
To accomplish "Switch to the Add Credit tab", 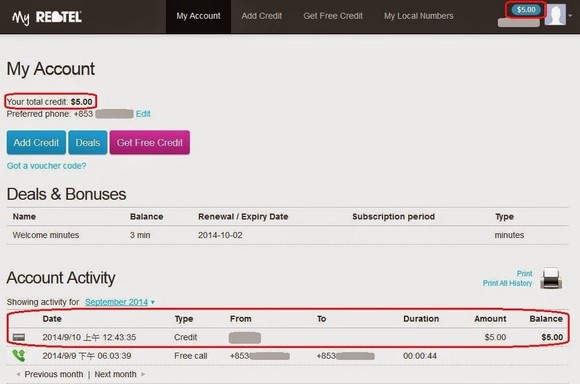I will coord(262,16).
